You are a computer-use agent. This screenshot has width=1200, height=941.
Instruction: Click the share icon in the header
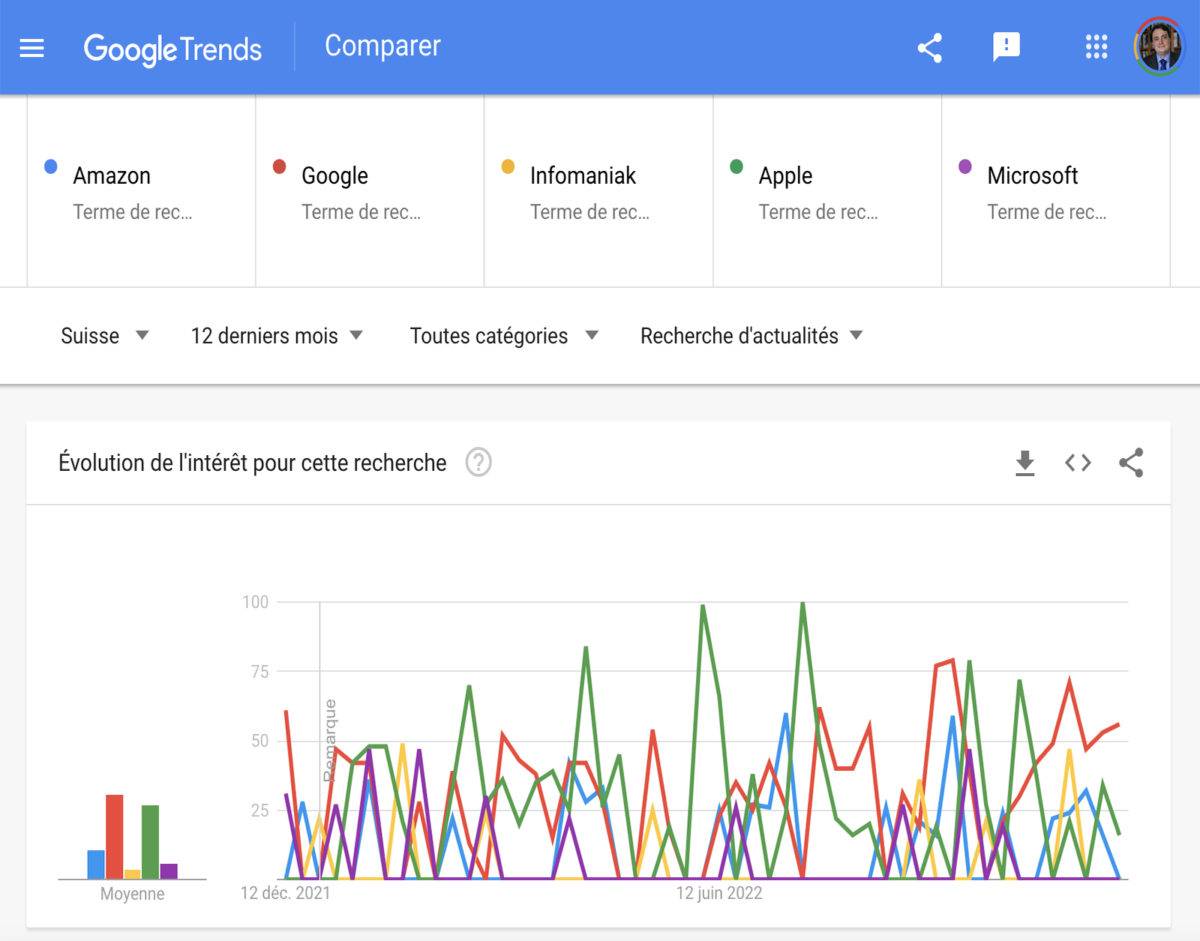coord(930,47)
